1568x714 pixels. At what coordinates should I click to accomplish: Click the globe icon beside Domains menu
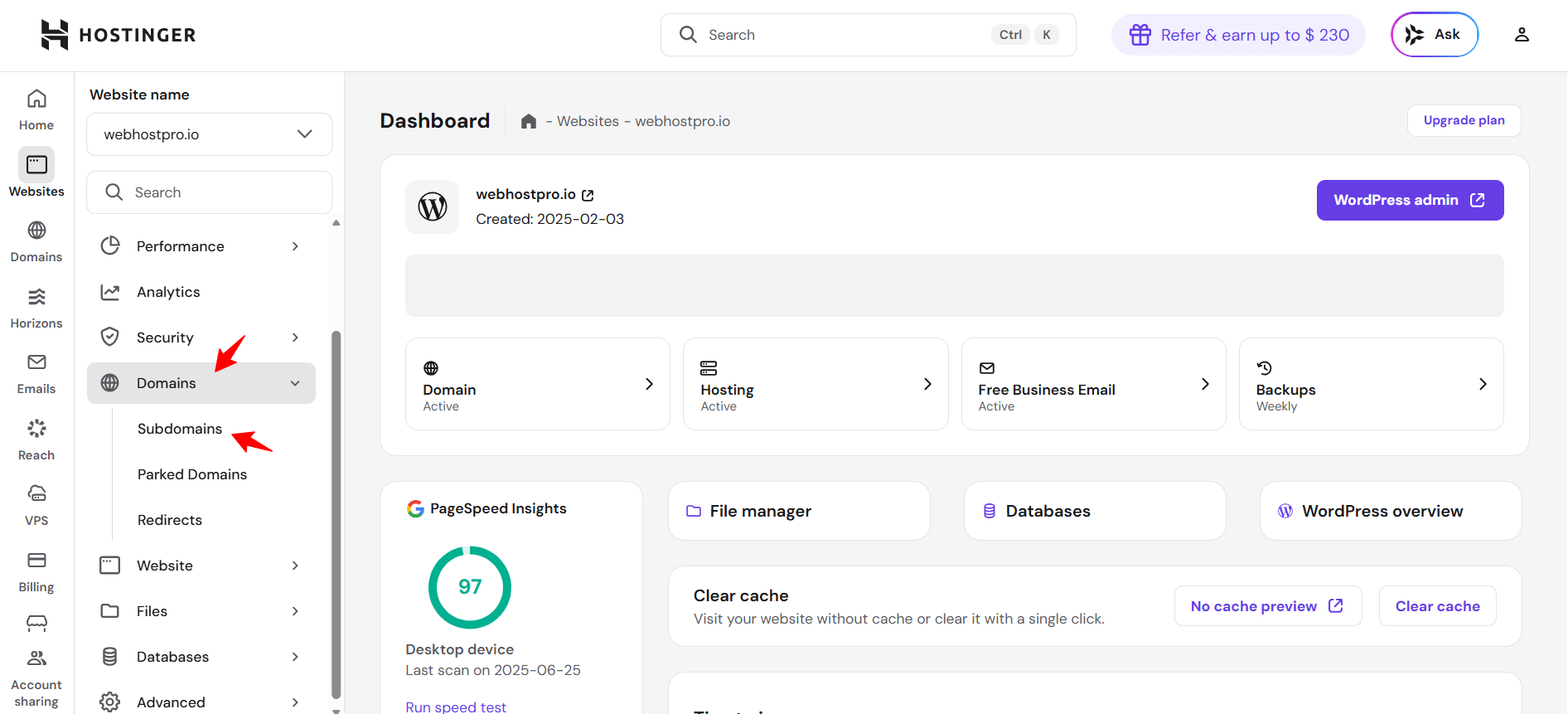(110, 383)
